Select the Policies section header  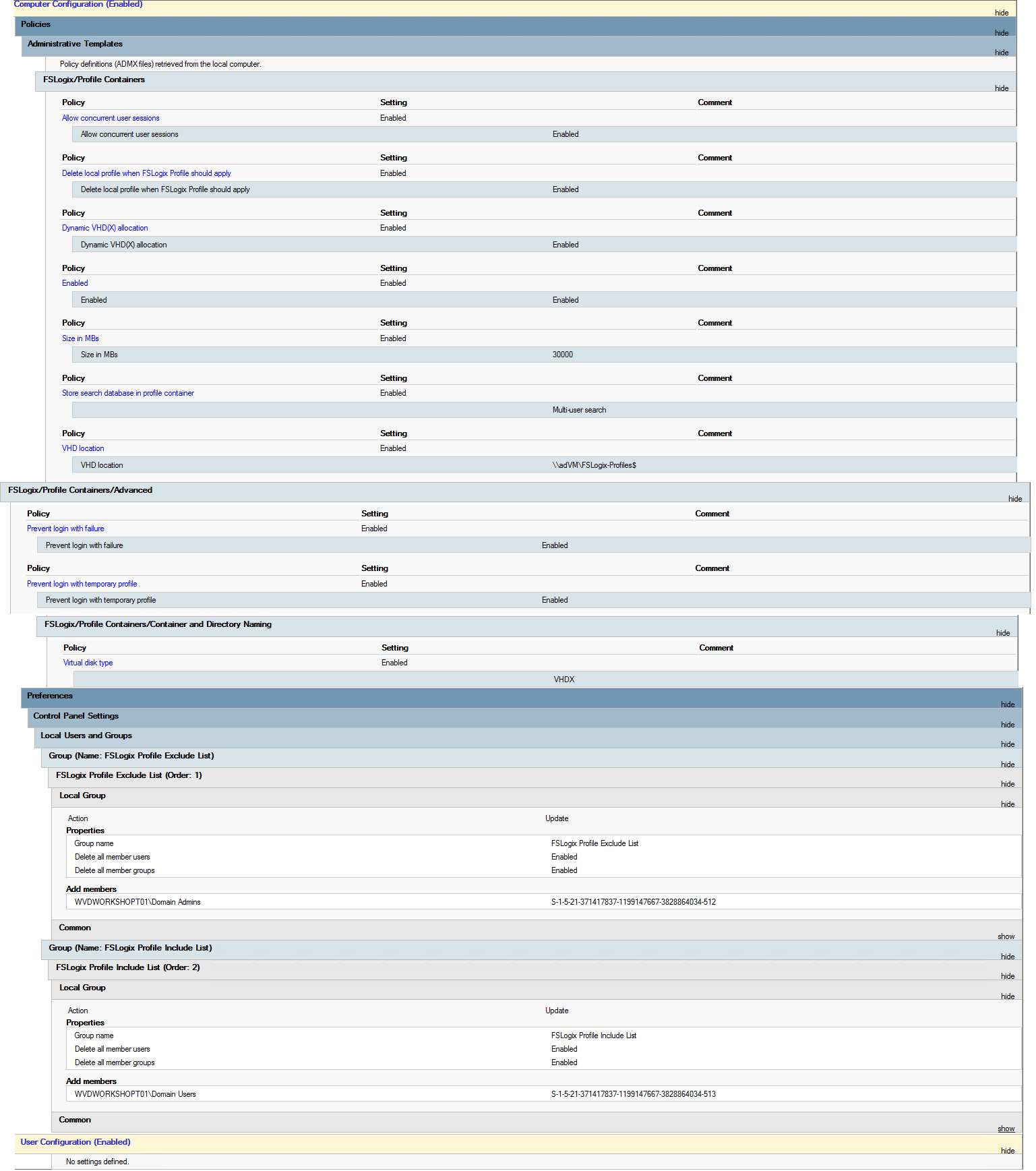36,24
